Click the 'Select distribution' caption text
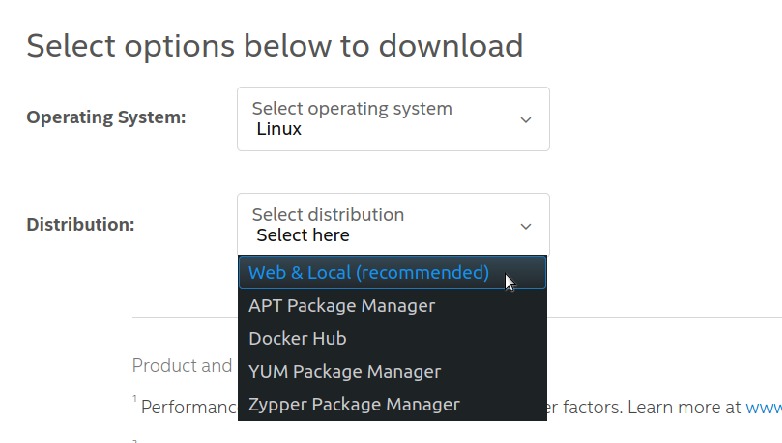The height and width of the screenshot is (443, 782). tap(328, 214)
